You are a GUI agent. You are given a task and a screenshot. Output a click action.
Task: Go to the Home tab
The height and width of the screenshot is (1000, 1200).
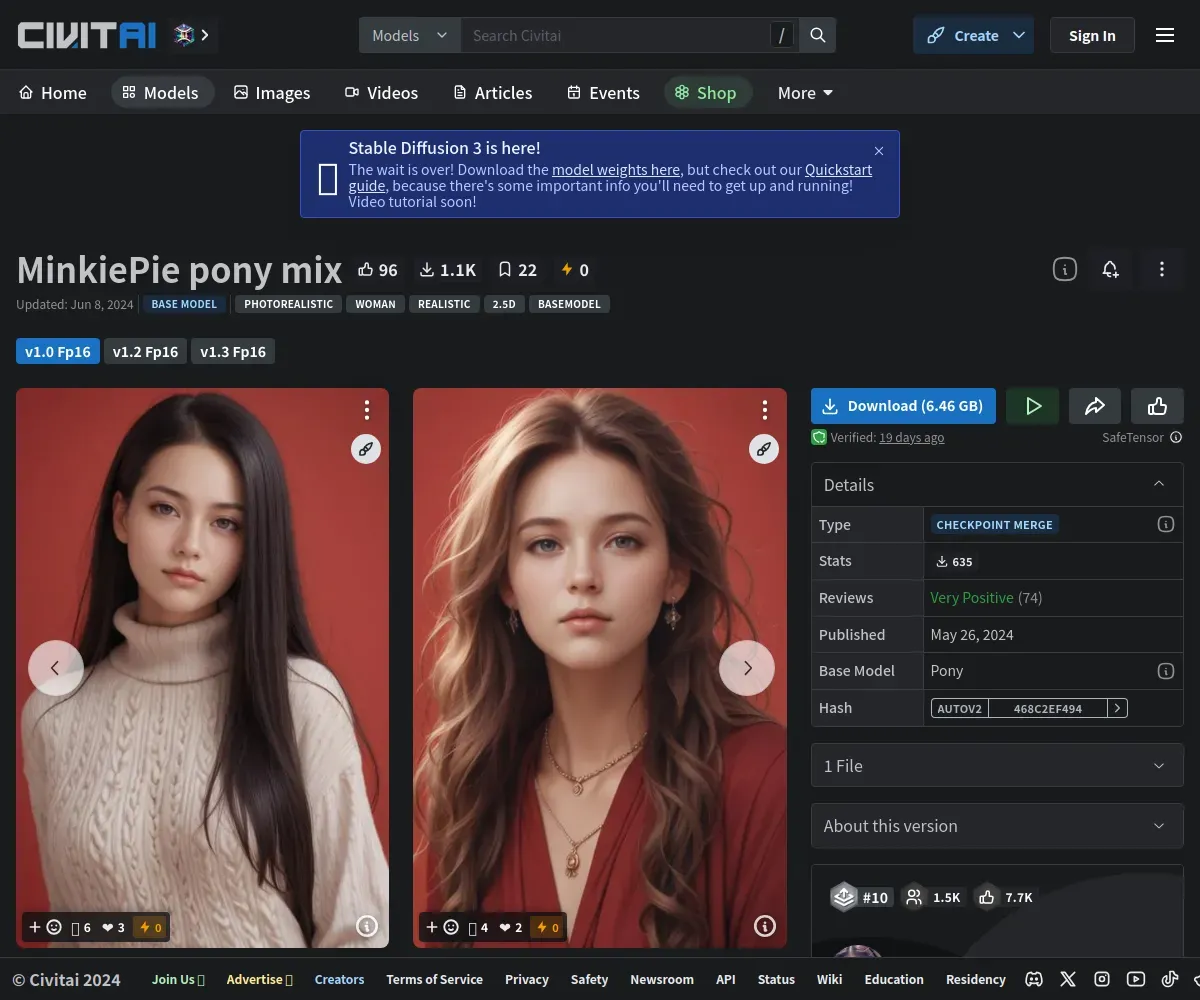[x=53, y=93]
